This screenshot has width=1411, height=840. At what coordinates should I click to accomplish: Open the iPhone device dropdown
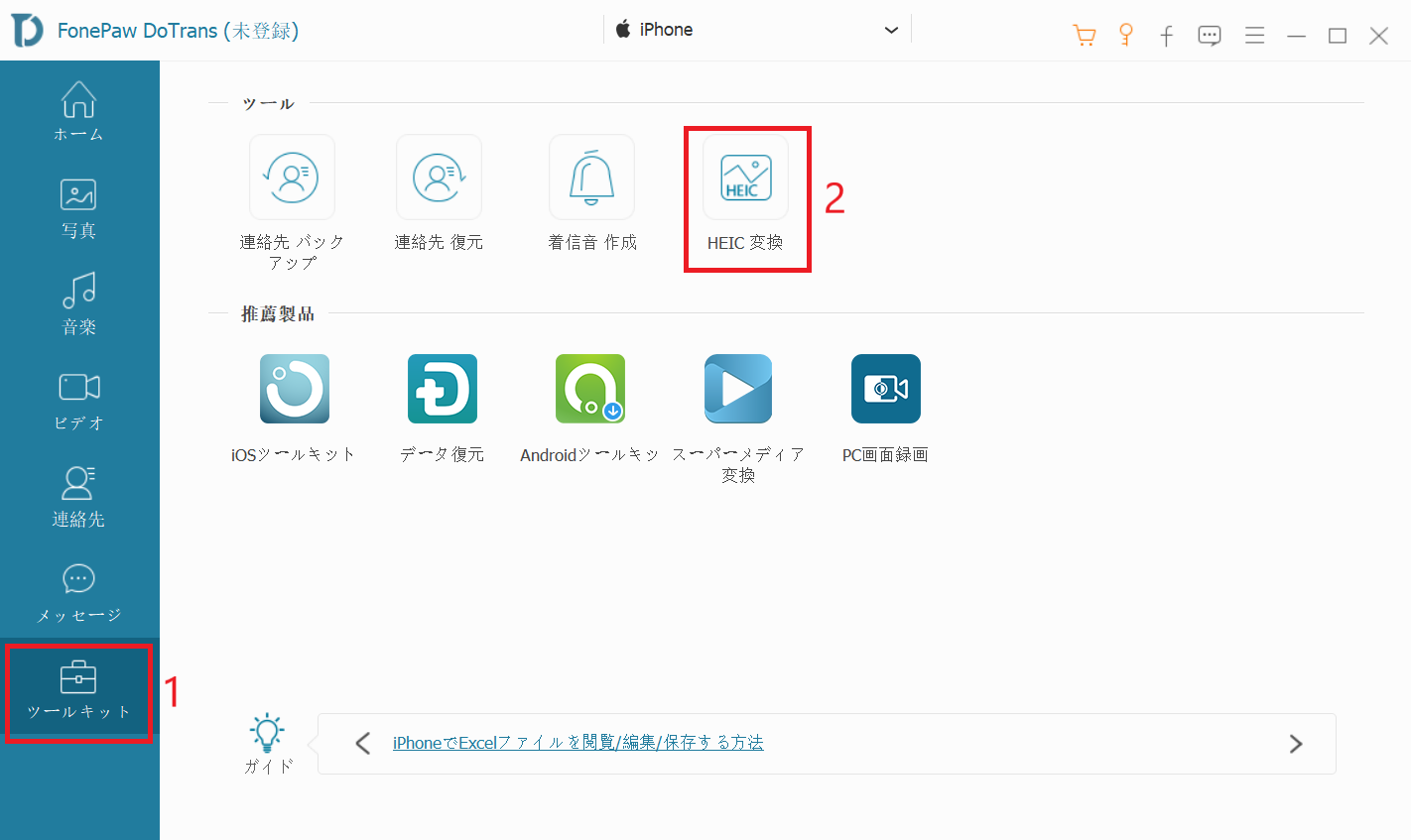pyautogui.click(x=757, y=30)
